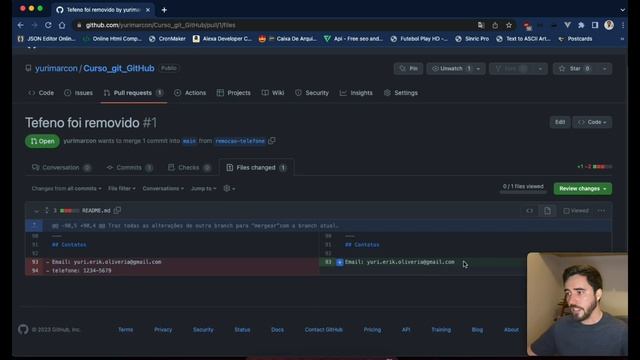640x360 pixels.
Task: Open the Unwatch dropdown
Action: (x=456, y=69)
